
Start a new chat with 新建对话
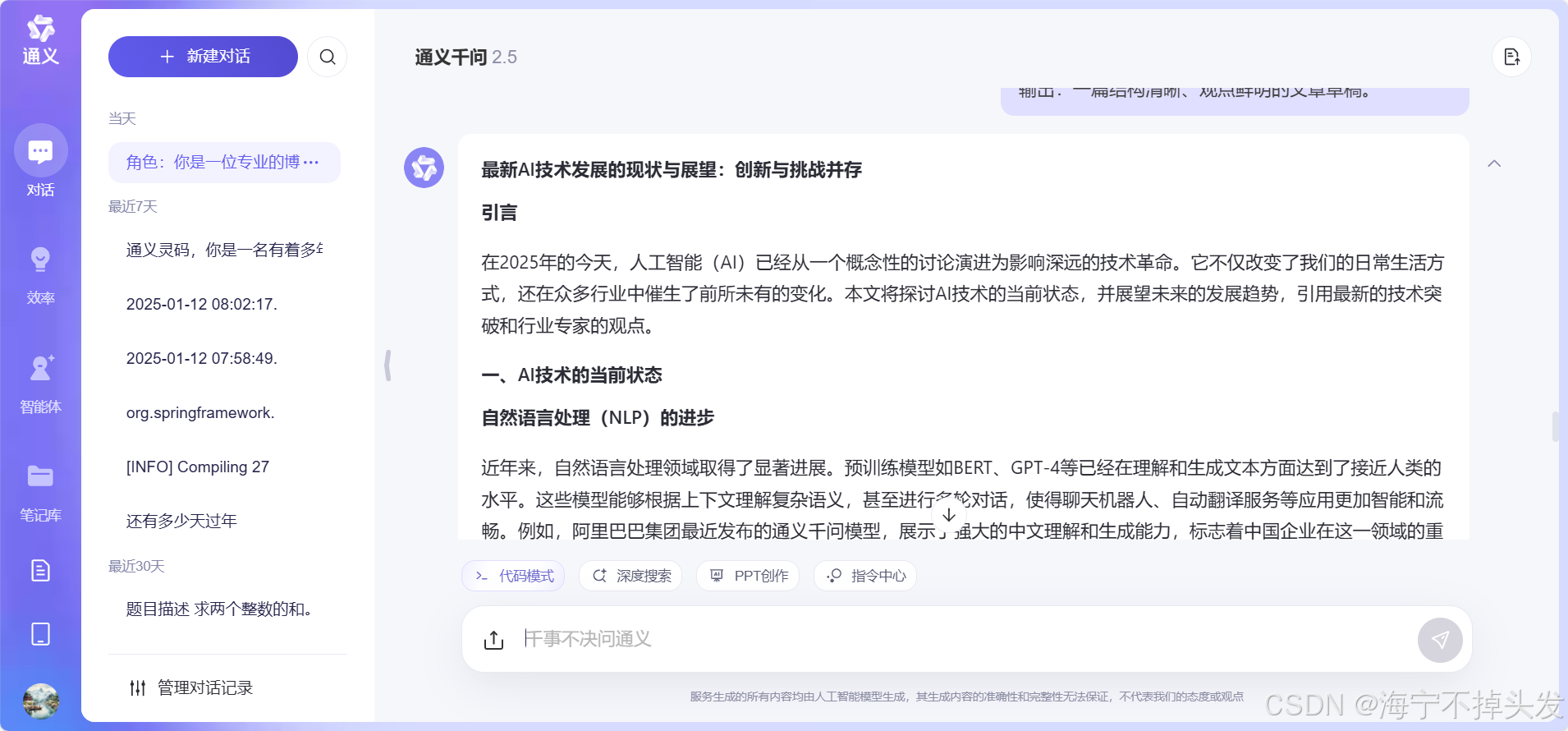click(203, 57)
